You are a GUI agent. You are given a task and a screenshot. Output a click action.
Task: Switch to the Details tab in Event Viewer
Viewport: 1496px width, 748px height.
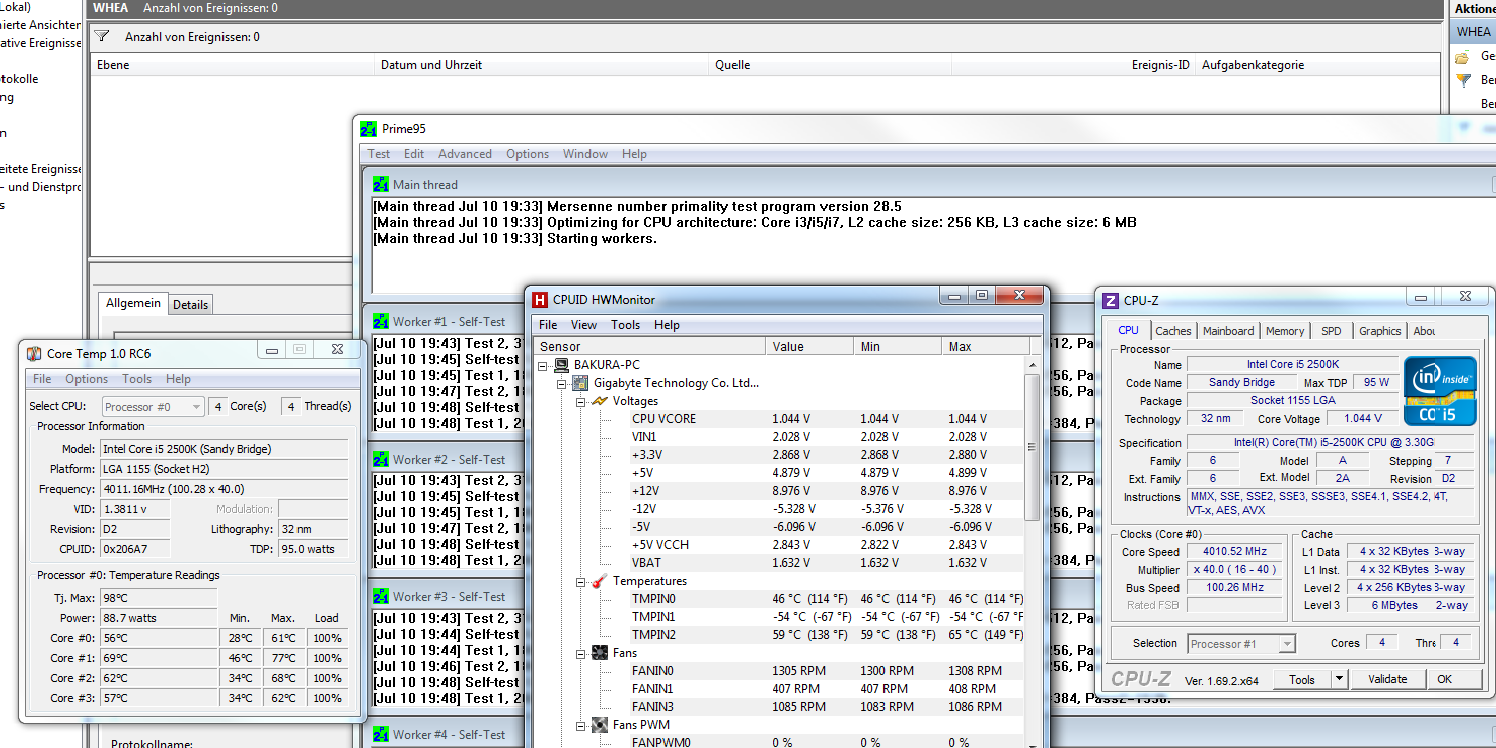pyautogui.click(x=190, y=305)
